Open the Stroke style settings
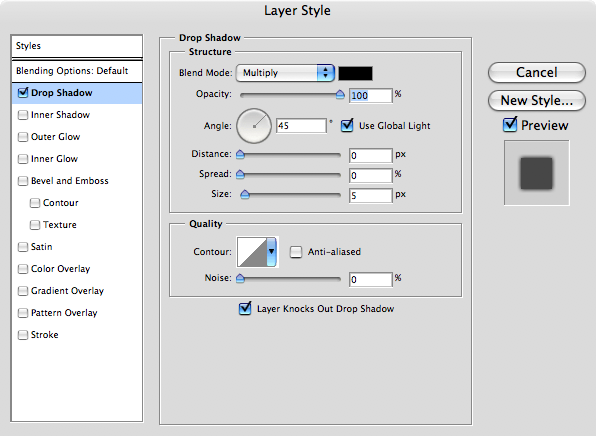Screen dimensions: 596x436 coord(44,335)
